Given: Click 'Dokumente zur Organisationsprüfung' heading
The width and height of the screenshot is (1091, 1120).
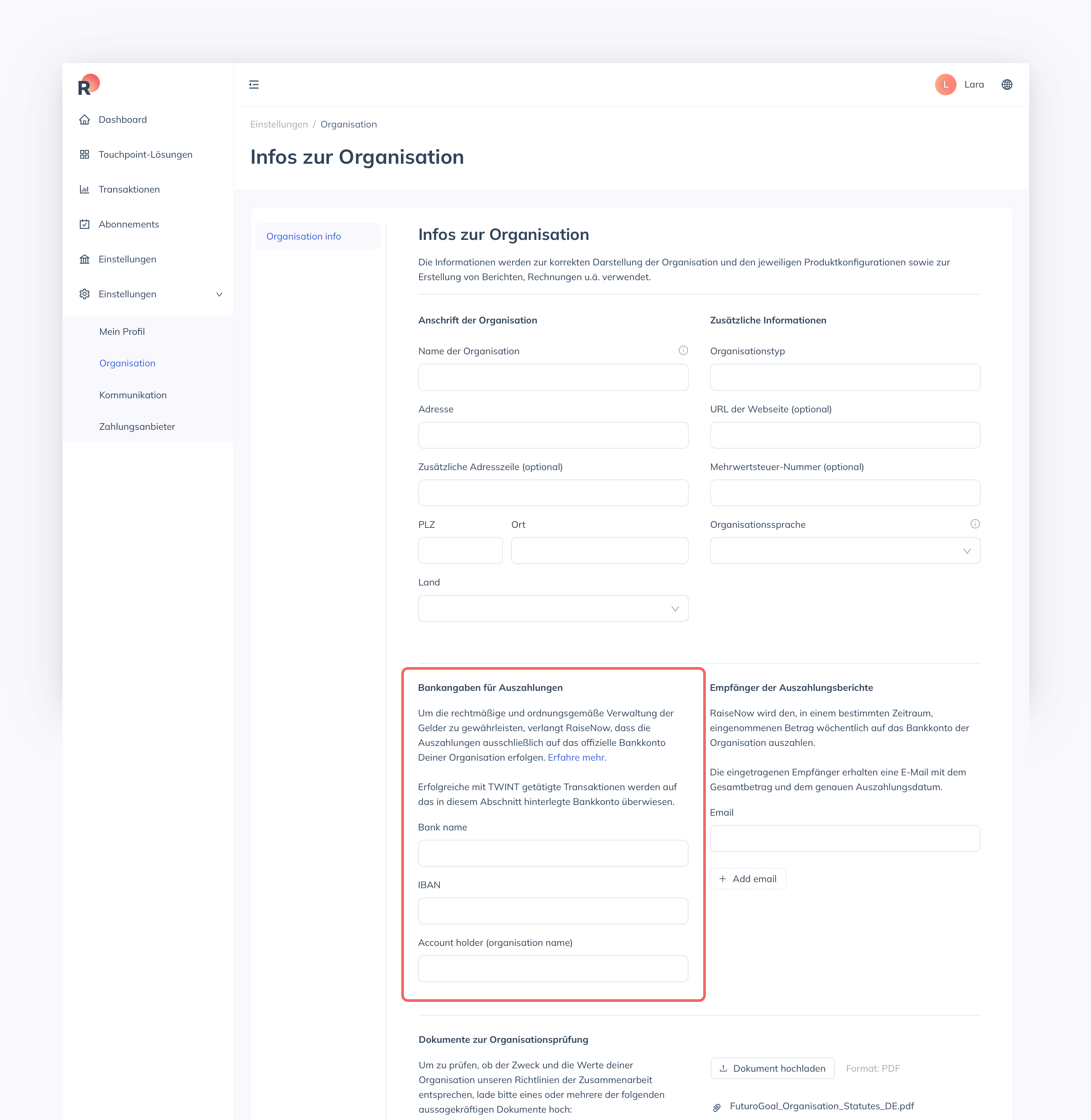Looking at the screenshot, I should pos(503,1039).
